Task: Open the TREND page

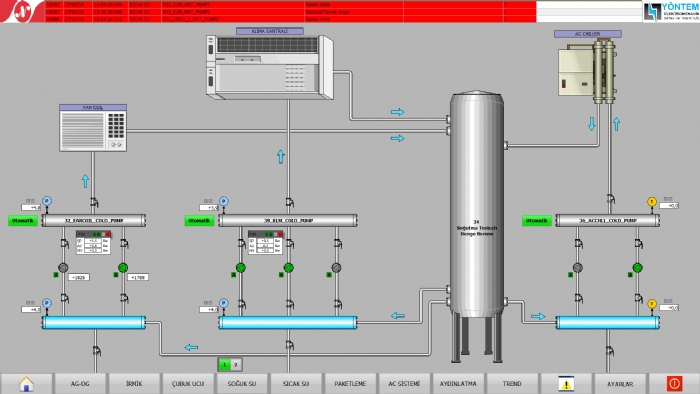Action: [512, 384]
